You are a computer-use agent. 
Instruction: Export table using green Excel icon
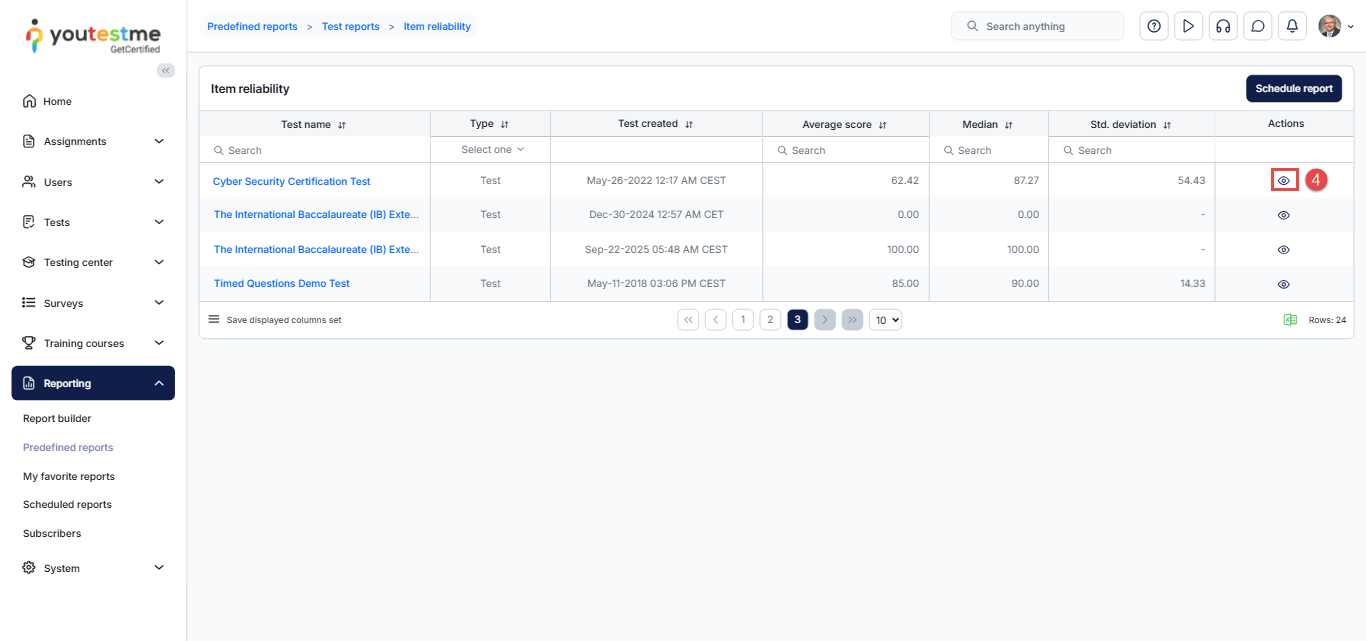[1290, 320]
